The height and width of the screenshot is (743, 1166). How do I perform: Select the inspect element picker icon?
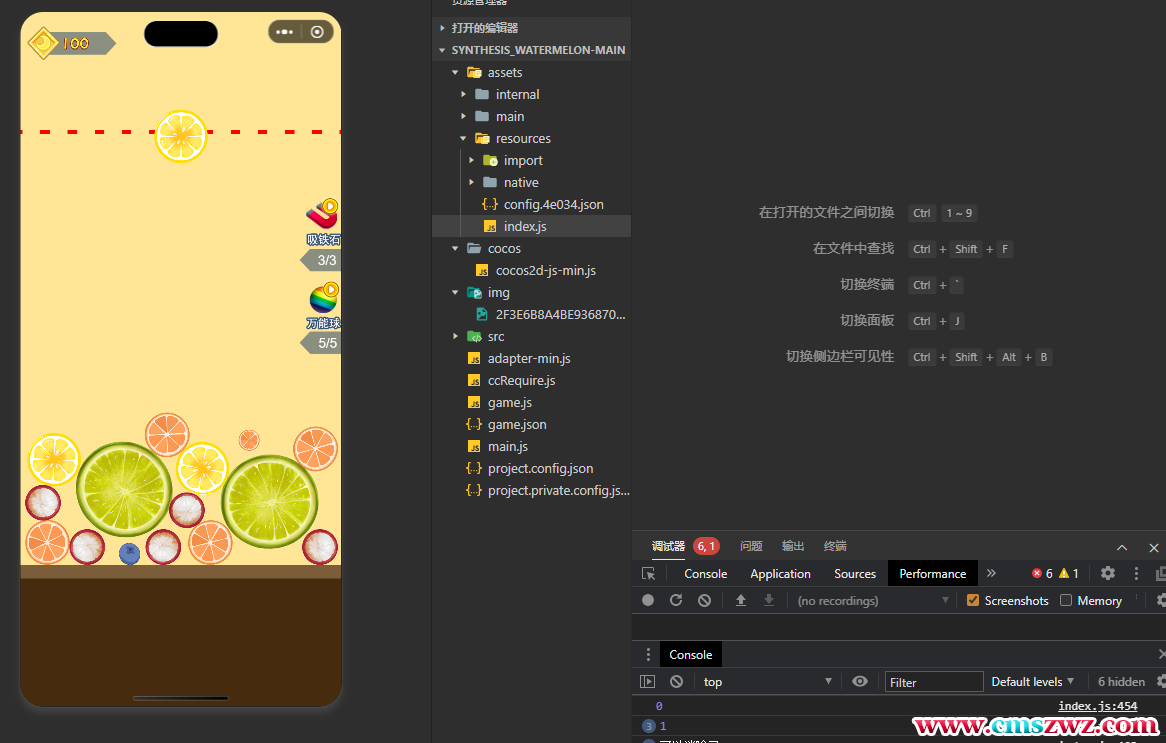[x=649, y=573]
